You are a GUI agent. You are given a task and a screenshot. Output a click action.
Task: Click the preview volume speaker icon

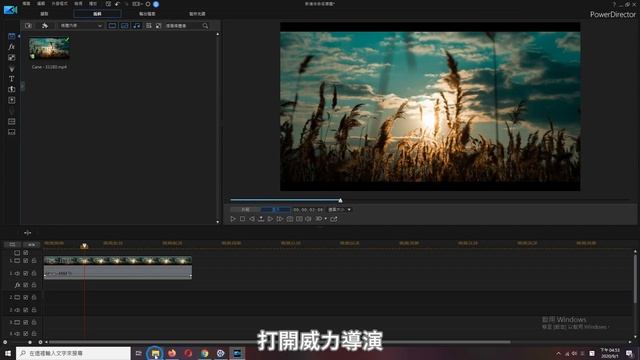tap(309, 219)
